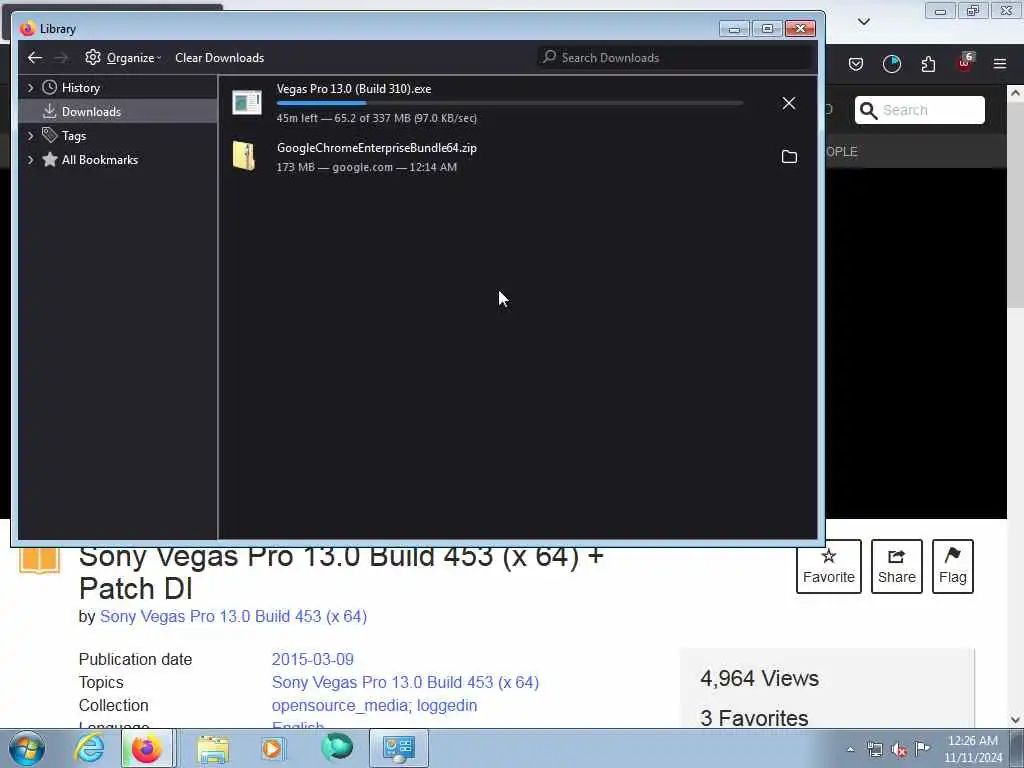Click the muted volume tray icon
Viewport: 1024px width, 768px height.
click(x=899, y=750)
